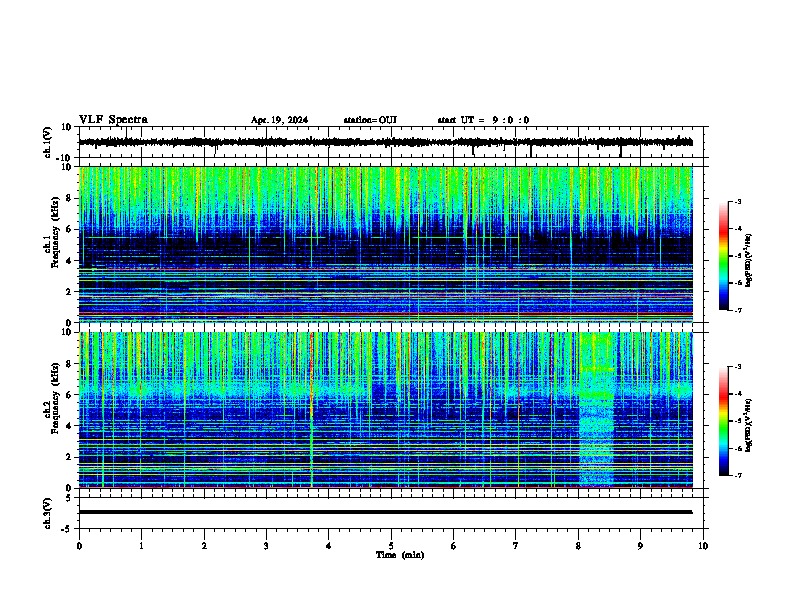Select the date text "Apr. 19, 2024"
This screenshot has height=612, width=792.
pyautogui.click(x=279, y=120)
